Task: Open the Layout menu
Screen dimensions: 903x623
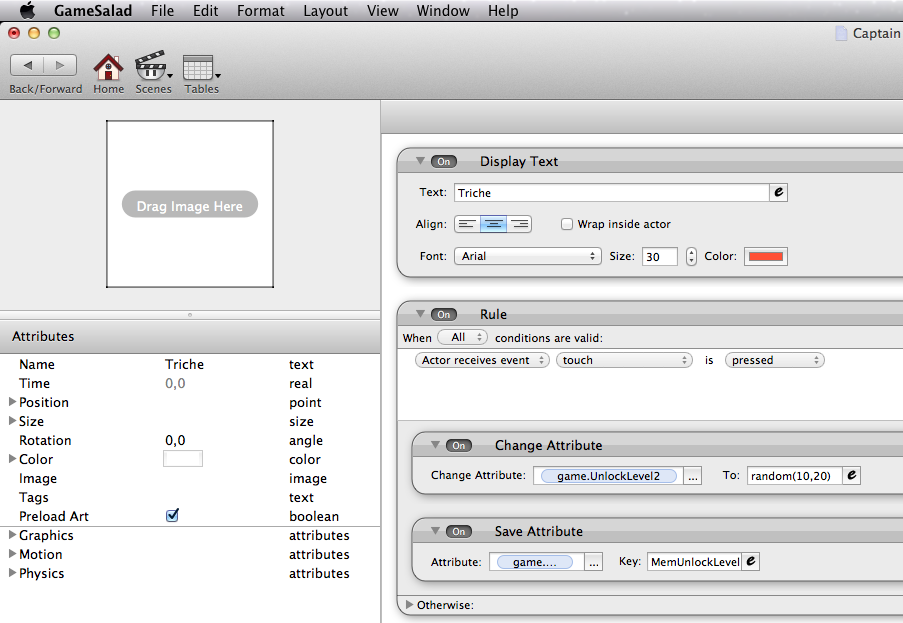Action: (325, 11)
